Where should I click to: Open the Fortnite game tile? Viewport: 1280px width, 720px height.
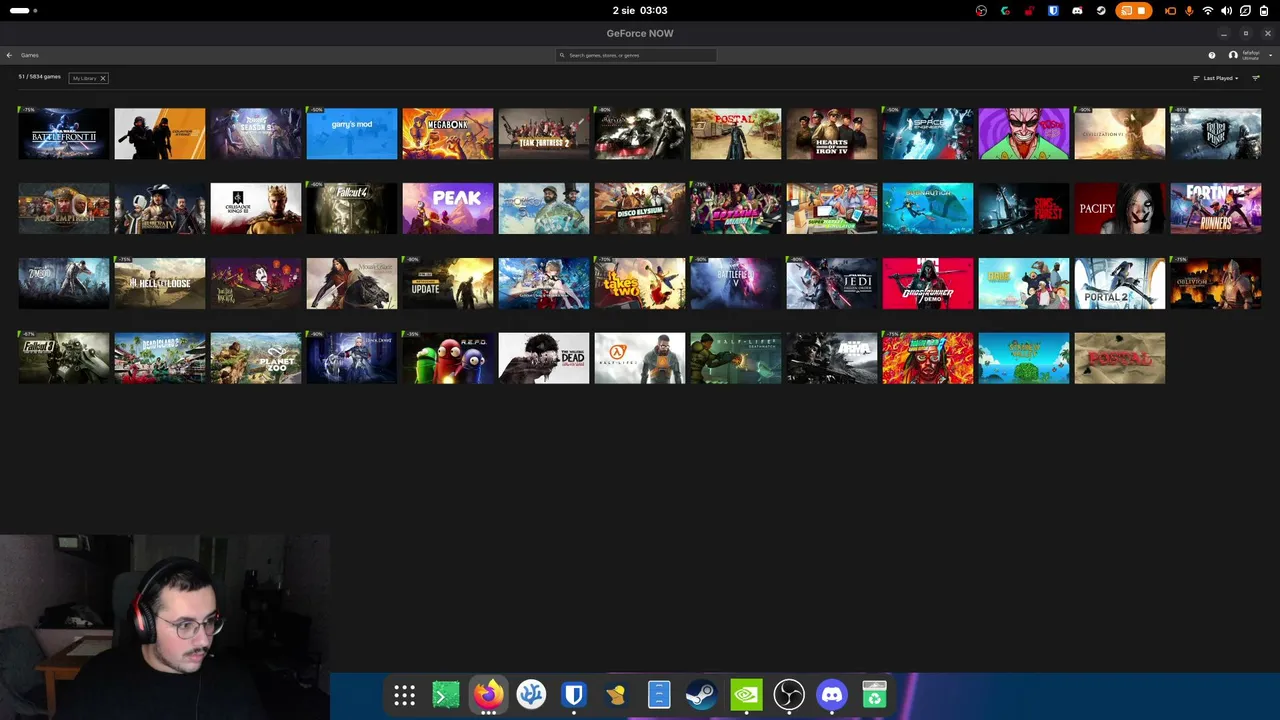pos(1216,209)
